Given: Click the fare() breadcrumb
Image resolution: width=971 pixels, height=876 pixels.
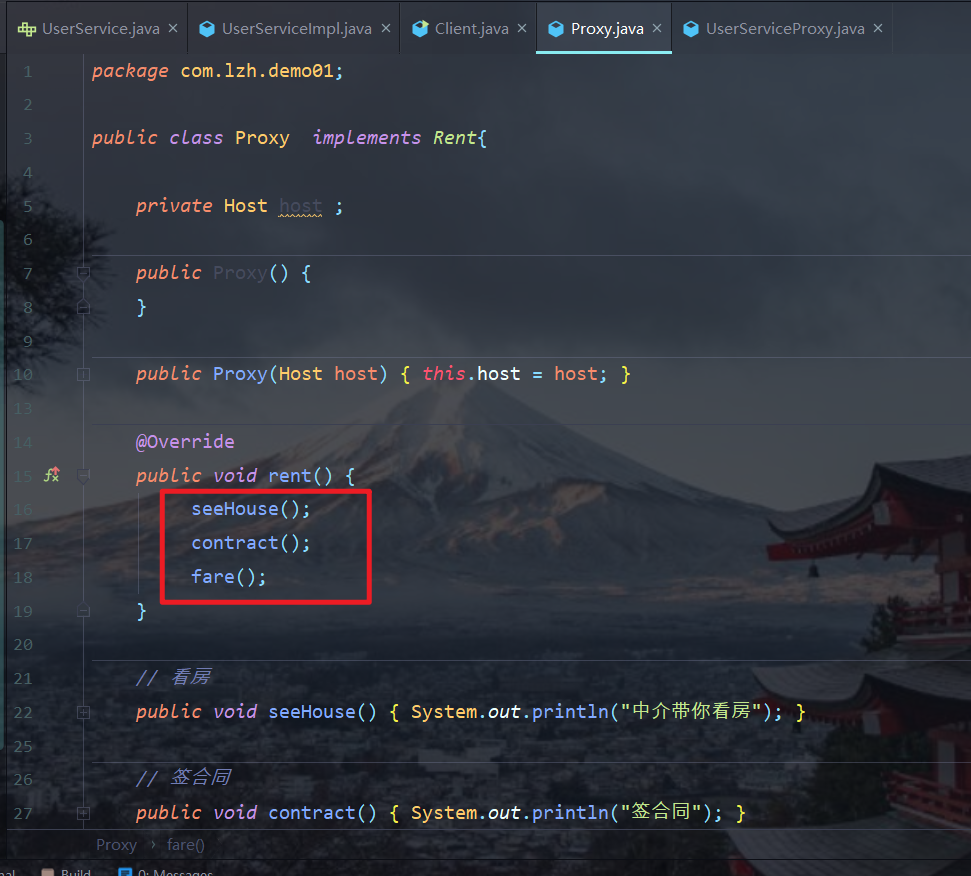Looking at the screenshot, I should [186, 845].
